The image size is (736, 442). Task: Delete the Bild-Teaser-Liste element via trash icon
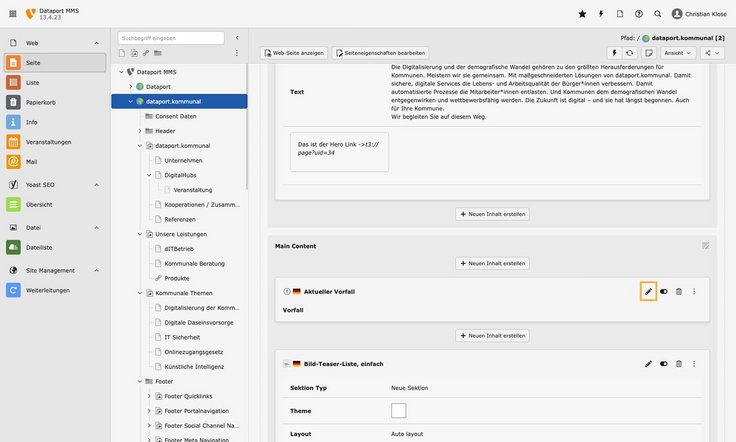(679, 364)
